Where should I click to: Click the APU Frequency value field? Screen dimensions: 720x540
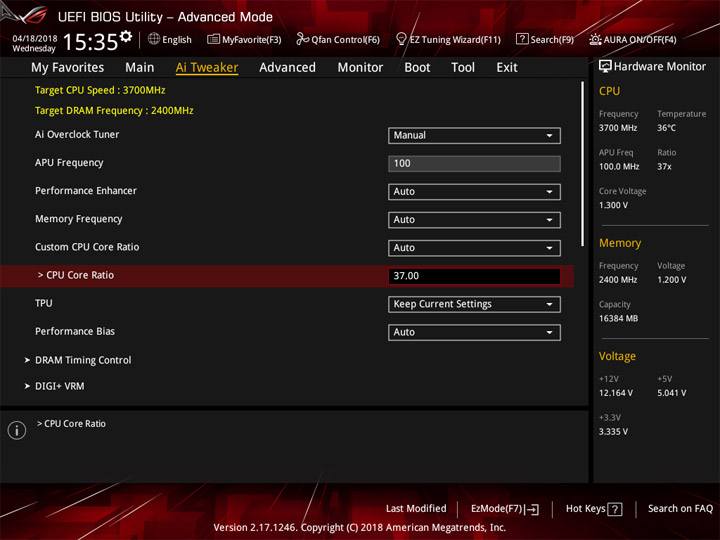[474, 163]
